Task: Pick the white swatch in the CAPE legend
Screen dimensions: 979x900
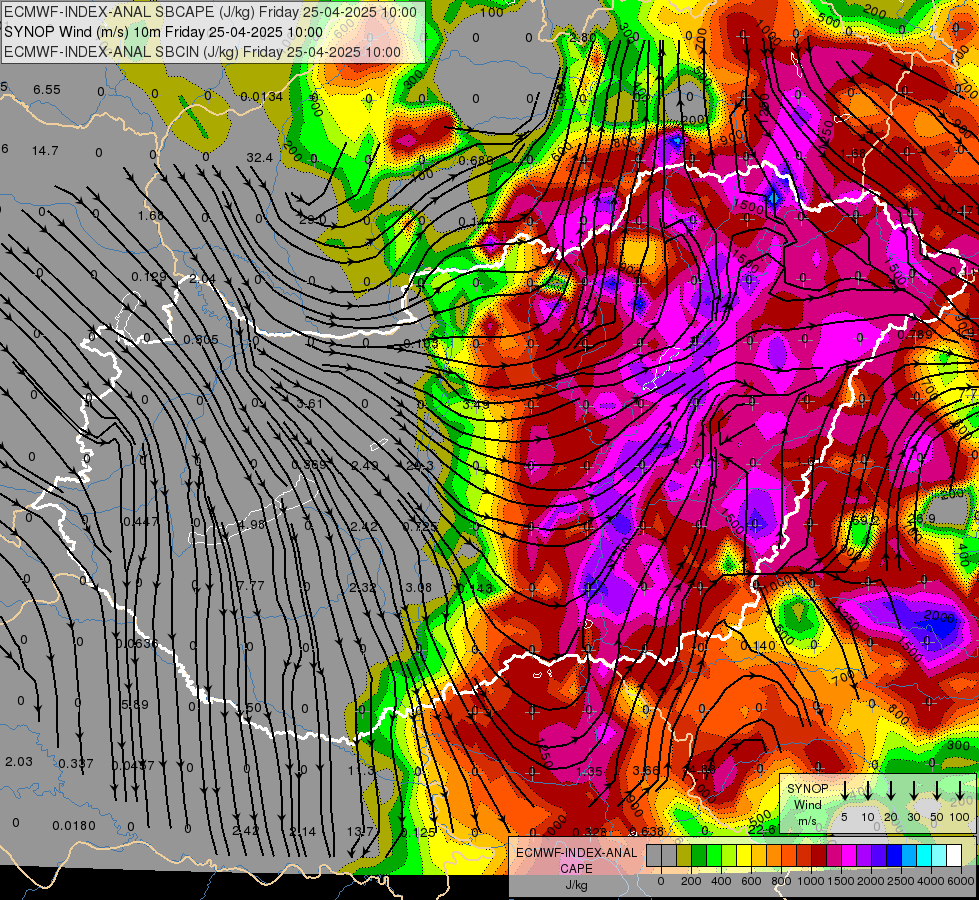Action: point(954,856)
